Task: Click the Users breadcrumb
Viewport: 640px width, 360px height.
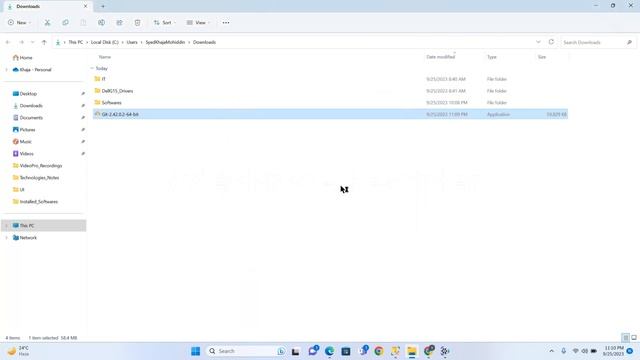Action: (132, 42)
